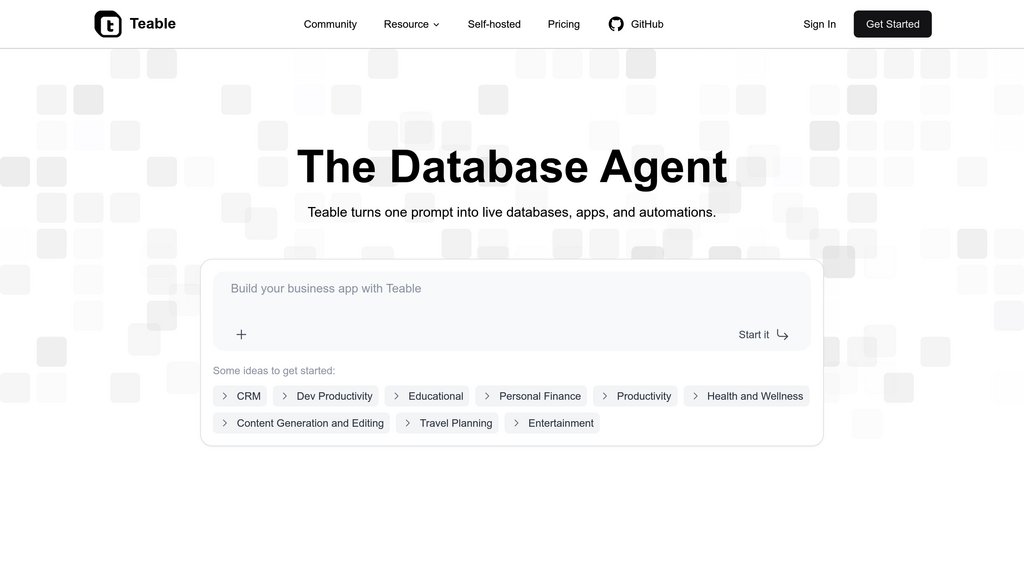The width and height of the screenshot is (1024, 576).
Task: Click the Sign In link
Action: (x=819, y=24)
